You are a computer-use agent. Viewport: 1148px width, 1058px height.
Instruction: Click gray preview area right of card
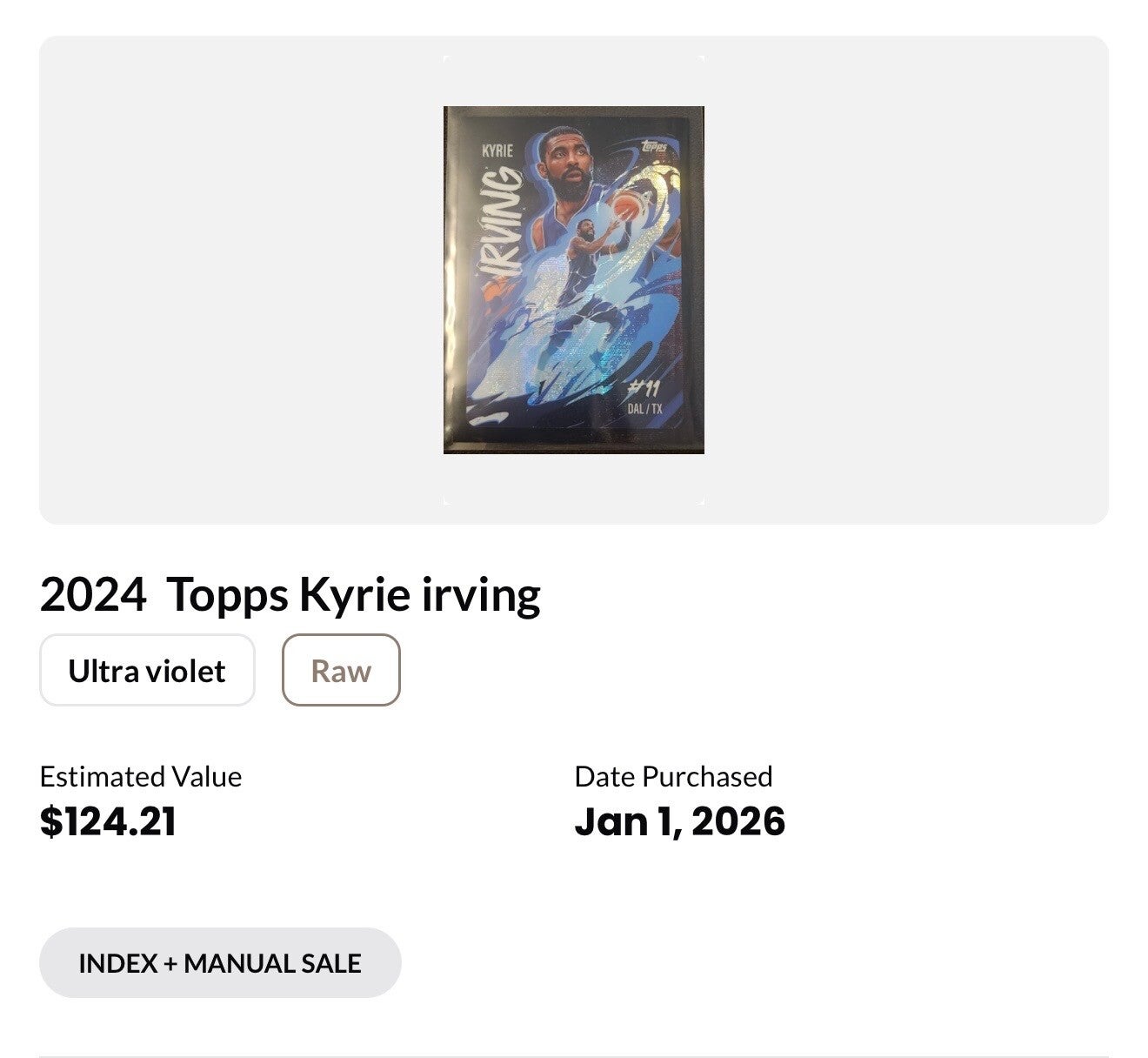[x=904, y=279]
